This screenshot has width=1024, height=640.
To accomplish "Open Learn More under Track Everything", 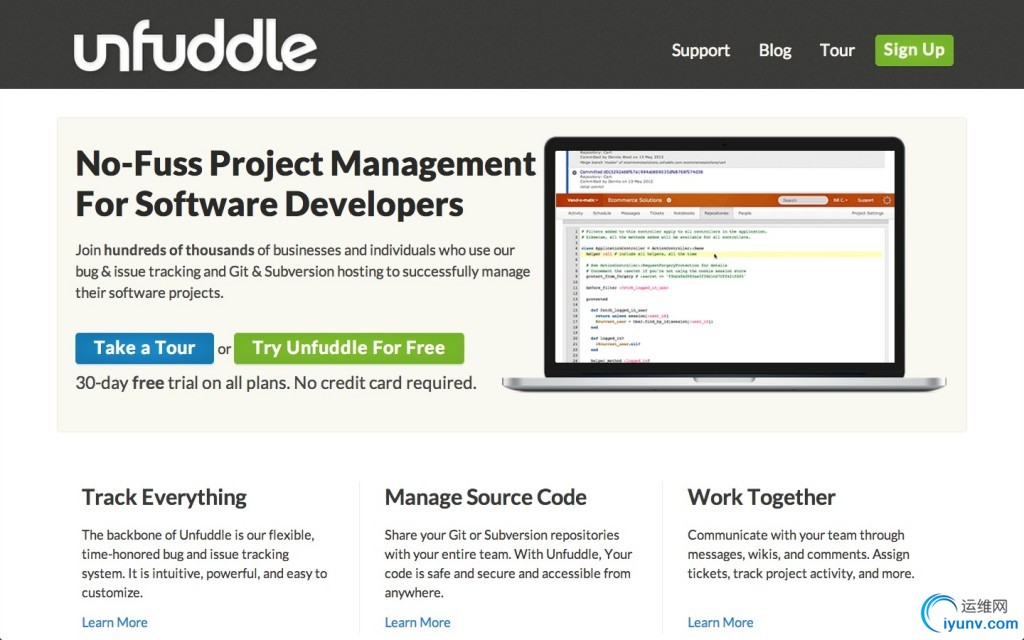I will pyautogui.click(x=114, y=622).
